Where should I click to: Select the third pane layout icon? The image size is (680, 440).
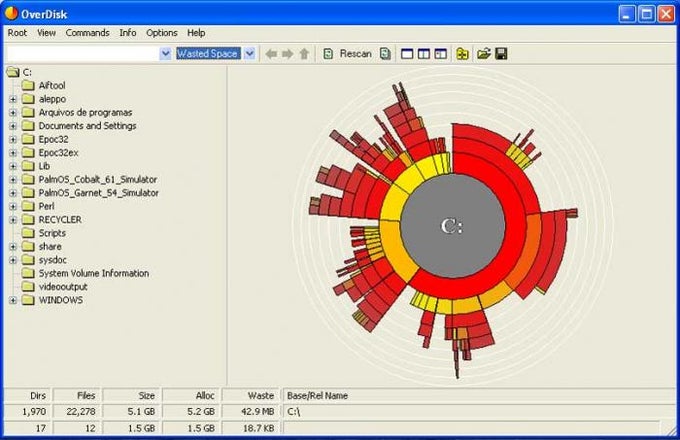click(x=440, y=53)
